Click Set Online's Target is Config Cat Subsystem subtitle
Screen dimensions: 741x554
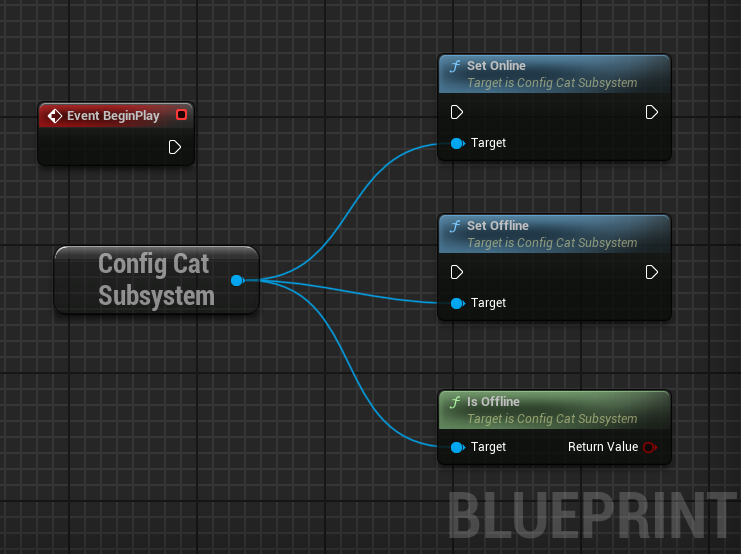pos(552,83)
